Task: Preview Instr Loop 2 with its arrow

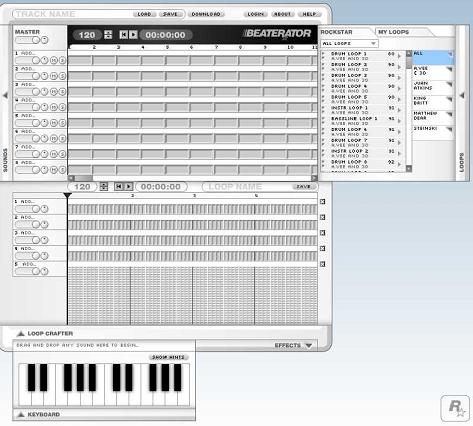Action: (399, 154)
